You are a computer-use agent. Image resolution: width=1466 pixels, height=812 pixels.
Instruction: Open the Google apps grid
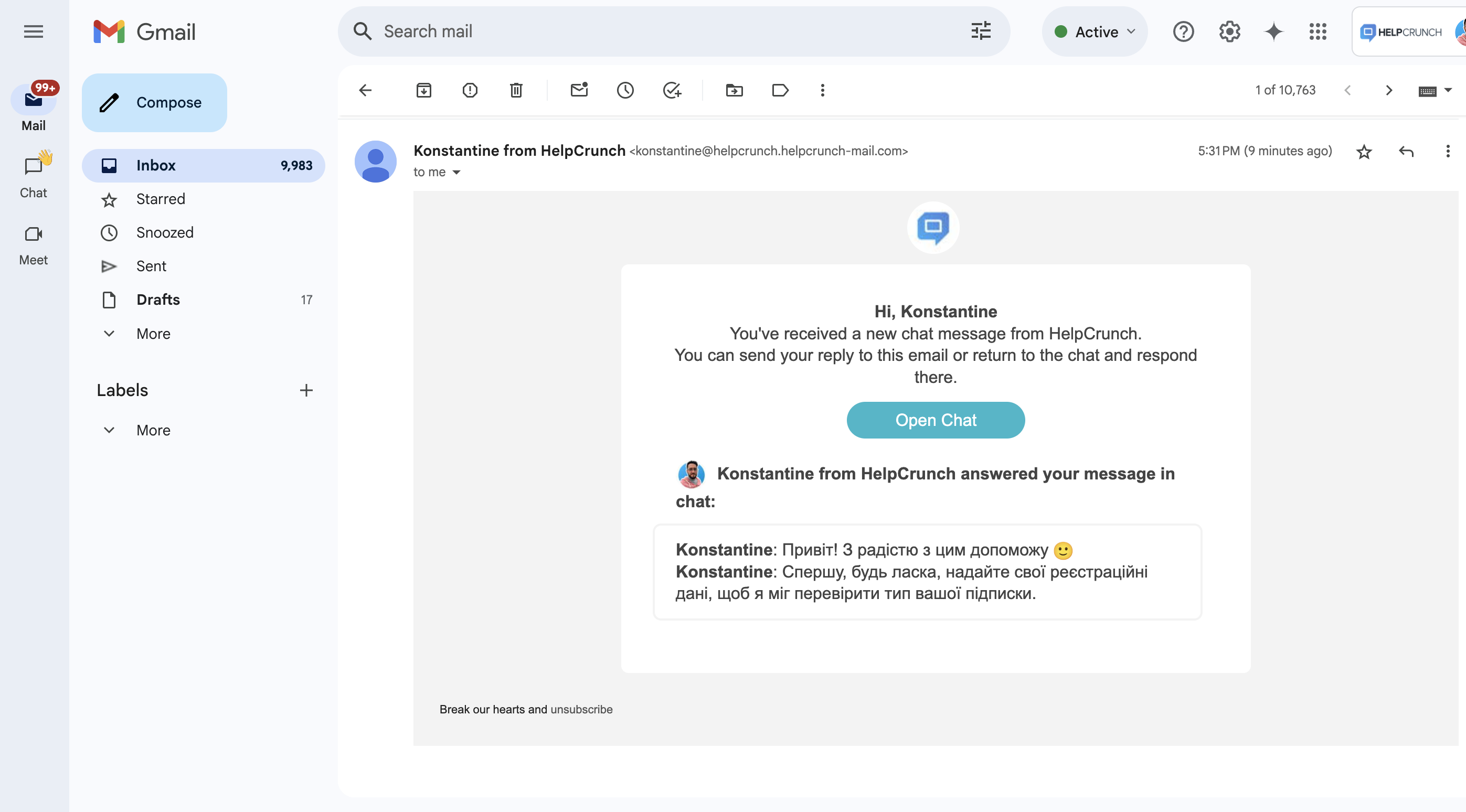[1318, 32]
